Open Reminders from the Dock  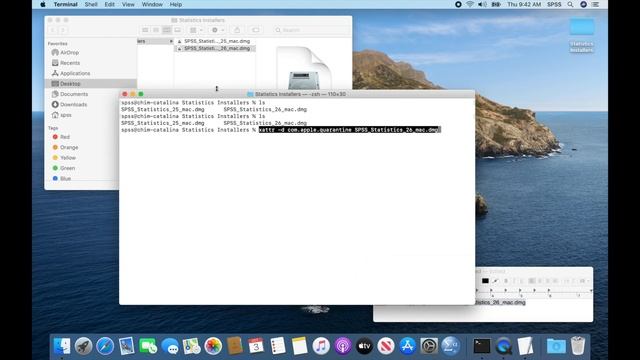point(278,346)
